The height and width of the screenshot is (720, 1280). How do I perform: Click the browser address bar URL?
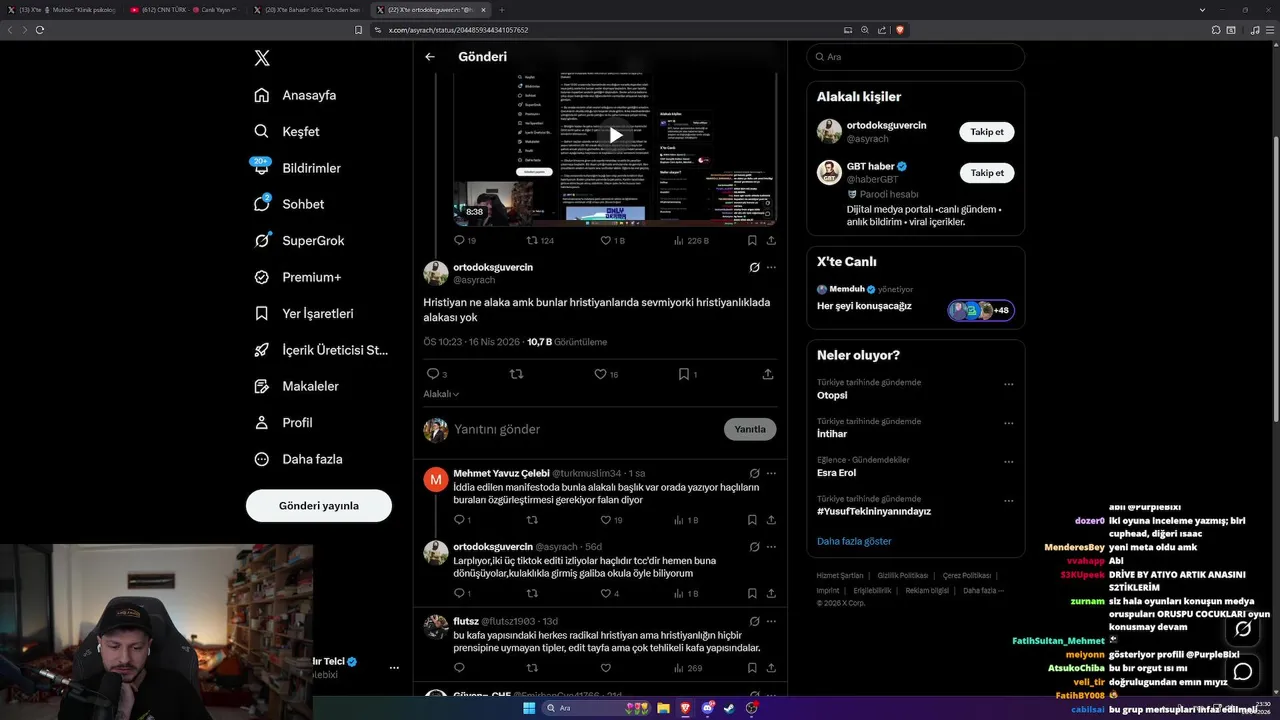tap(458, 30)
